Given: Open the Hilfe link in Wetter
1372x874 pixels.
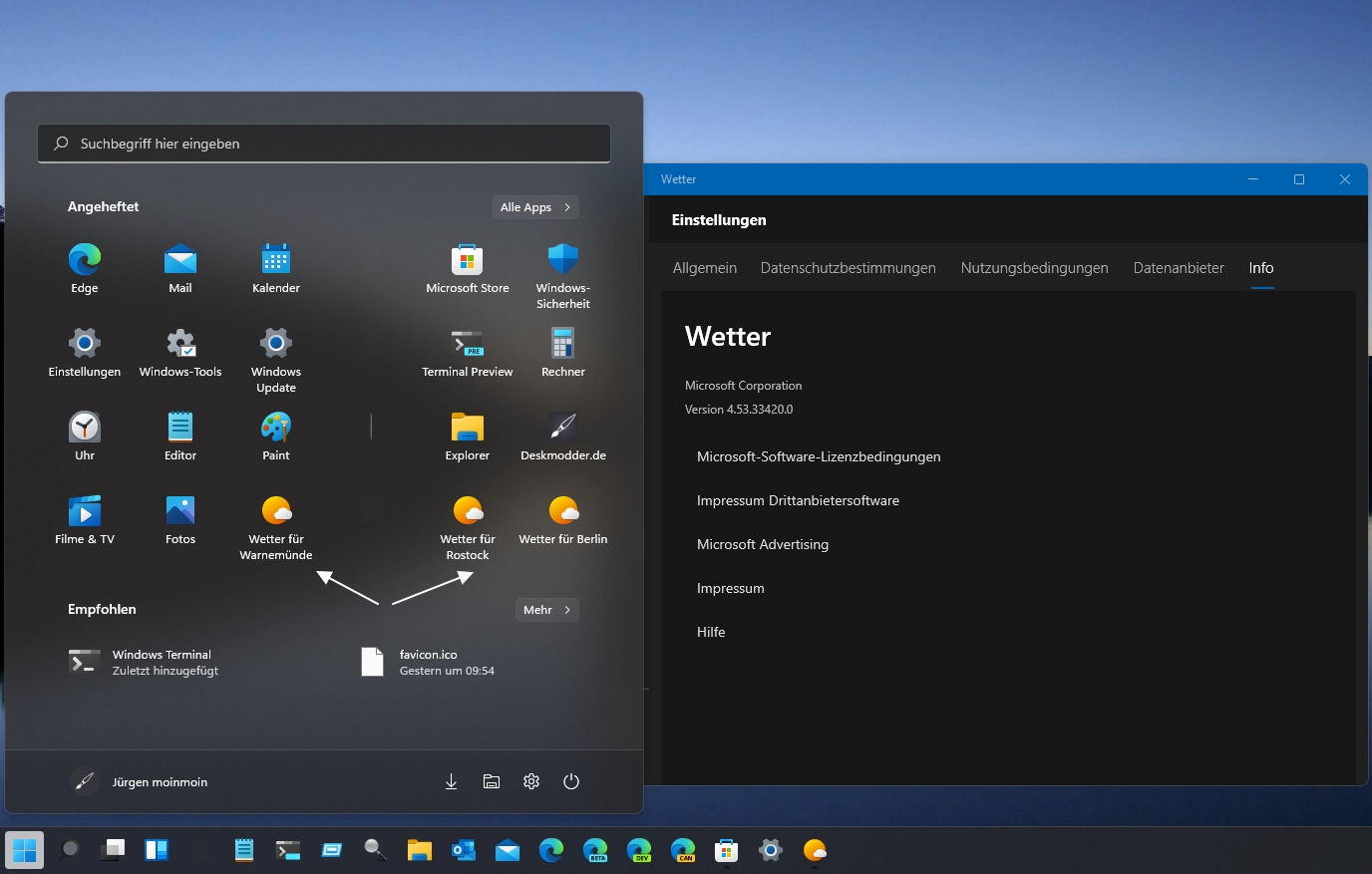Looking at the screenshot, I should coord(711,632).
